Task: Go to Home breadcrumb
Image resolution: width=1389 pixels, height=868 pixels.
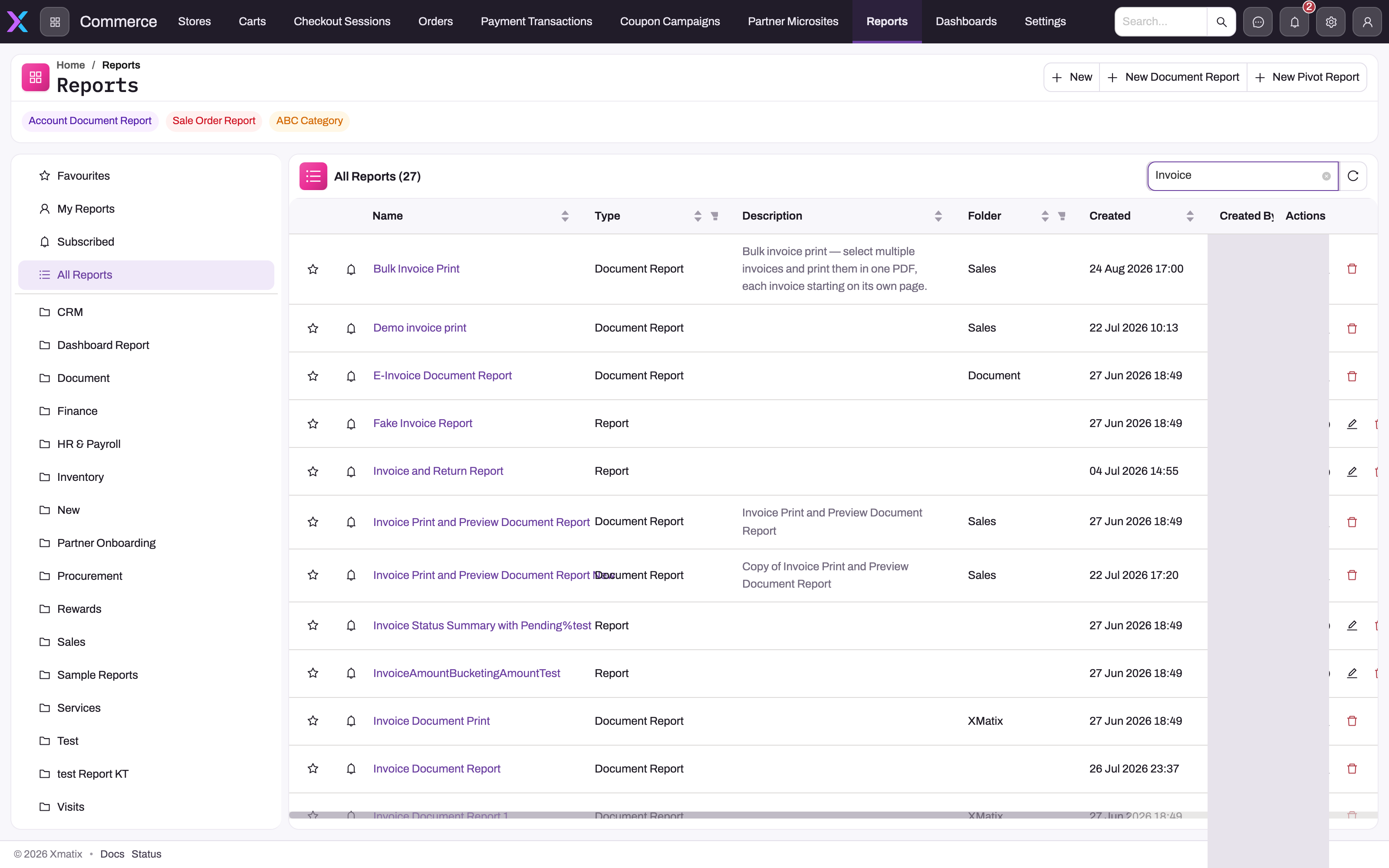Action: [x=71, y=66]
